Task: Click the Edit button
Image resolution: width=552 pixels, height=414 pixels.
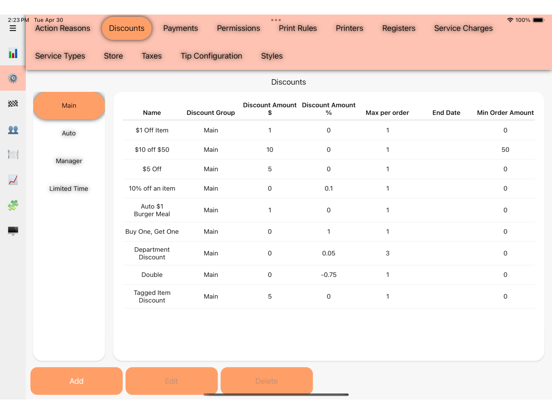Action: tap(171, 381)
